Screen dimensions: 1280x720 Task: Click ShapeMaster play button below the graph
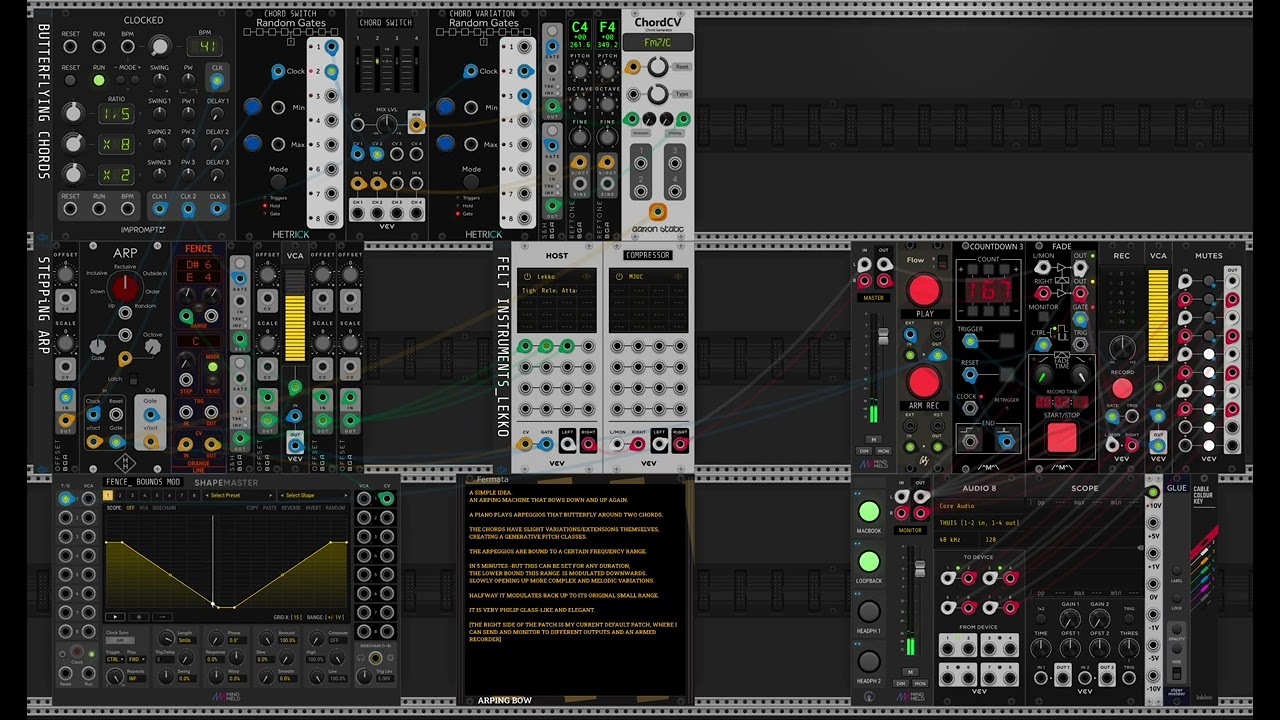114,617
